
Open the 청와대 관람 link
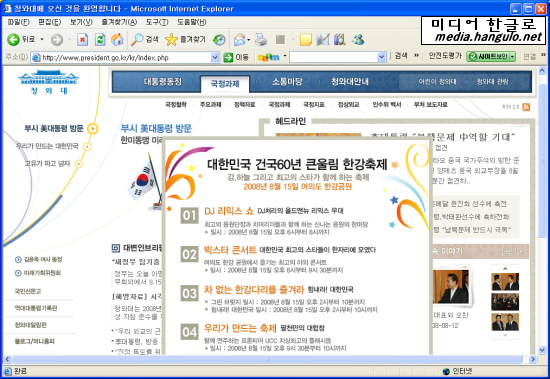coord(492,82)
